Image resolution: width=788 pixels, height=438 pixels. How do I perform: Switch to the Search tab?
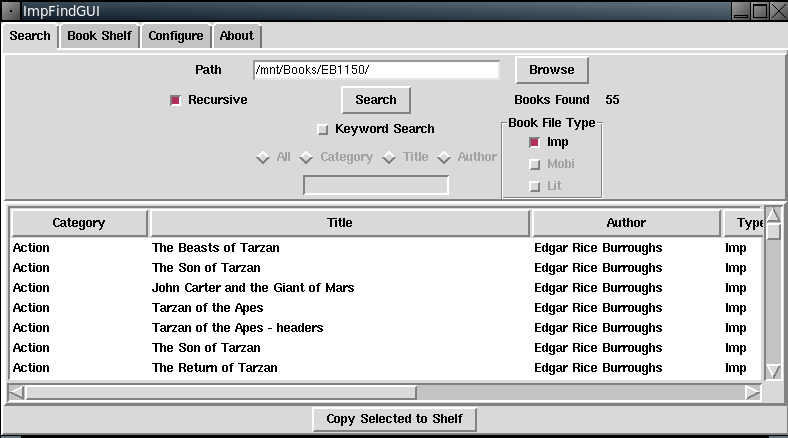tap(30, 36)
